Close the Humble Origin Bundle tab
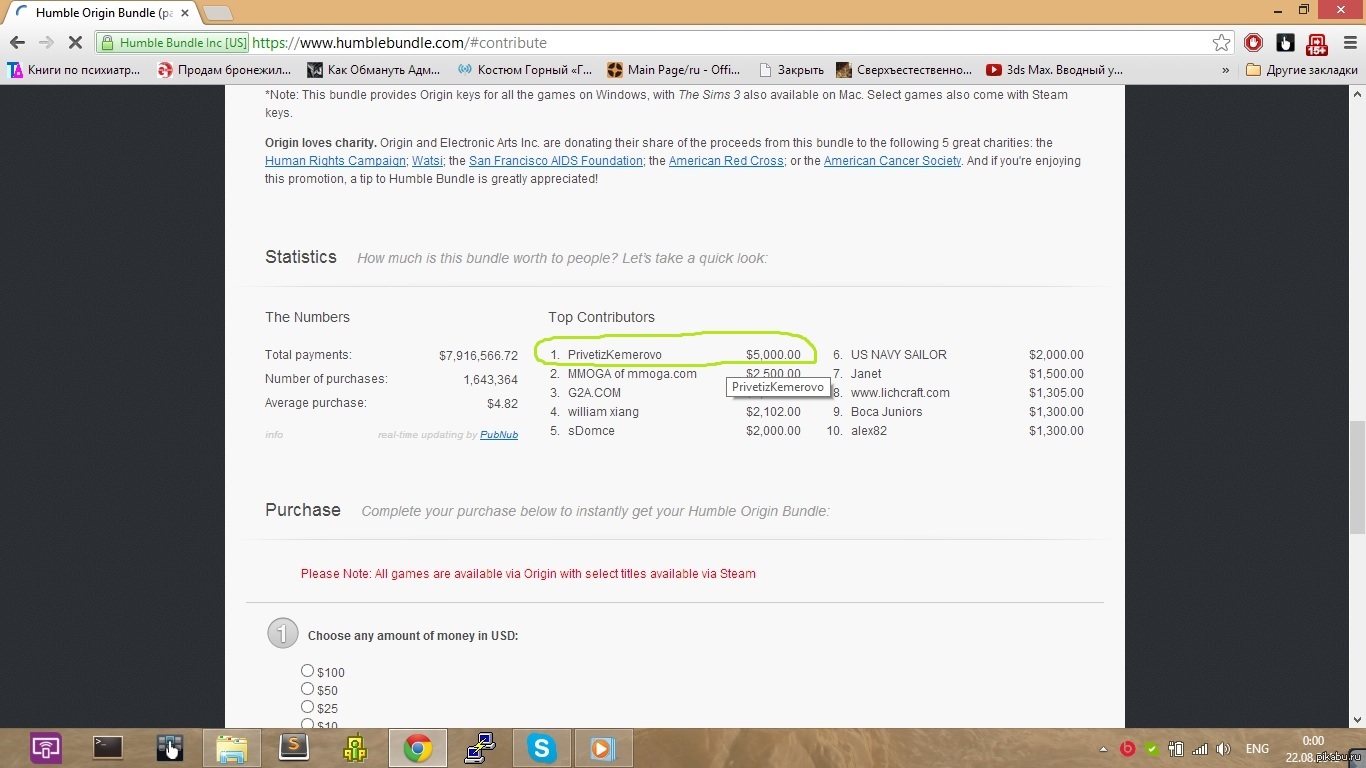1366x768 pixels. 185,13
